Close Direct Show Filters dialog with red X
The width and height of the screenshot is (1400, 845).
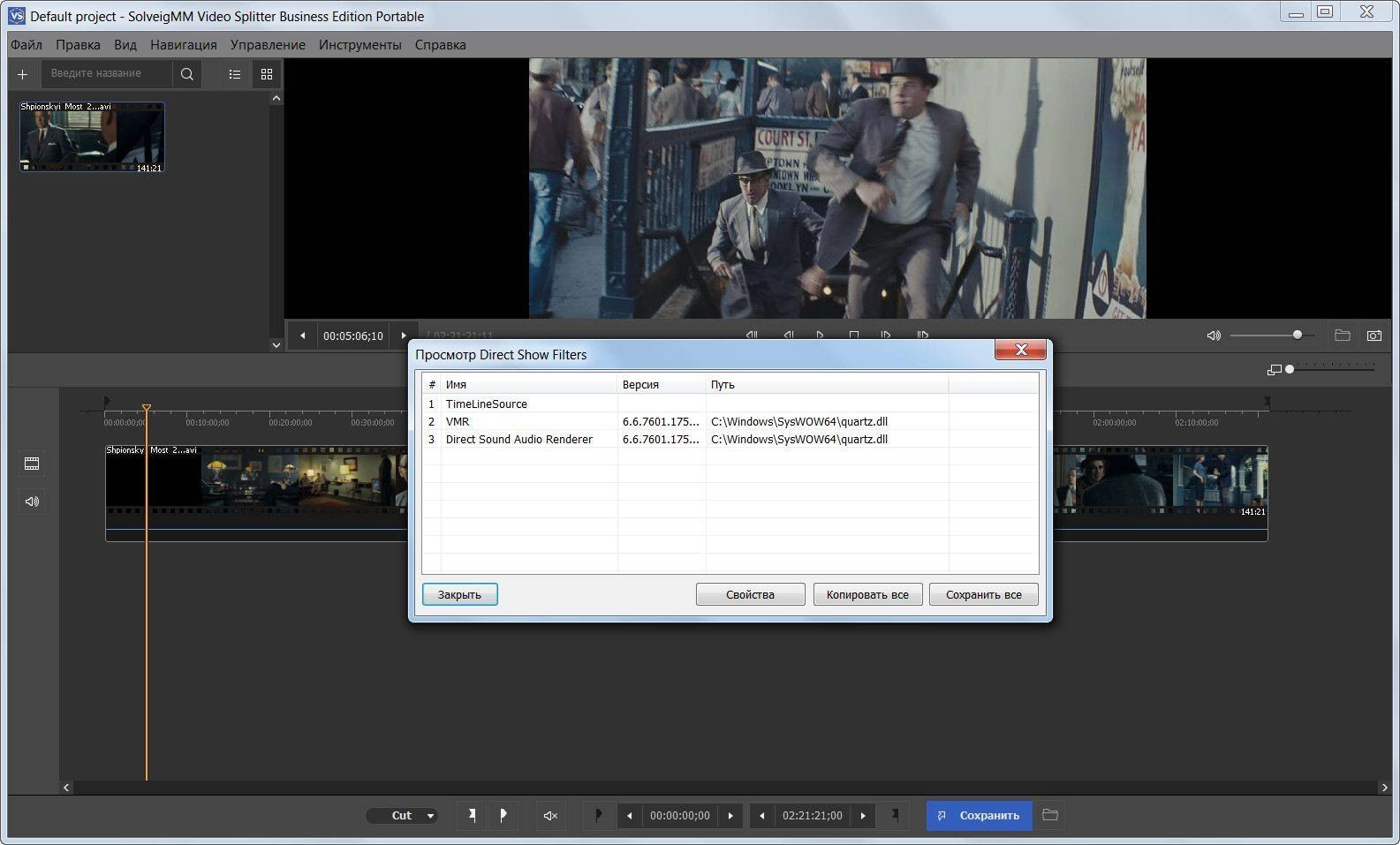click(x=1021, y=350)
